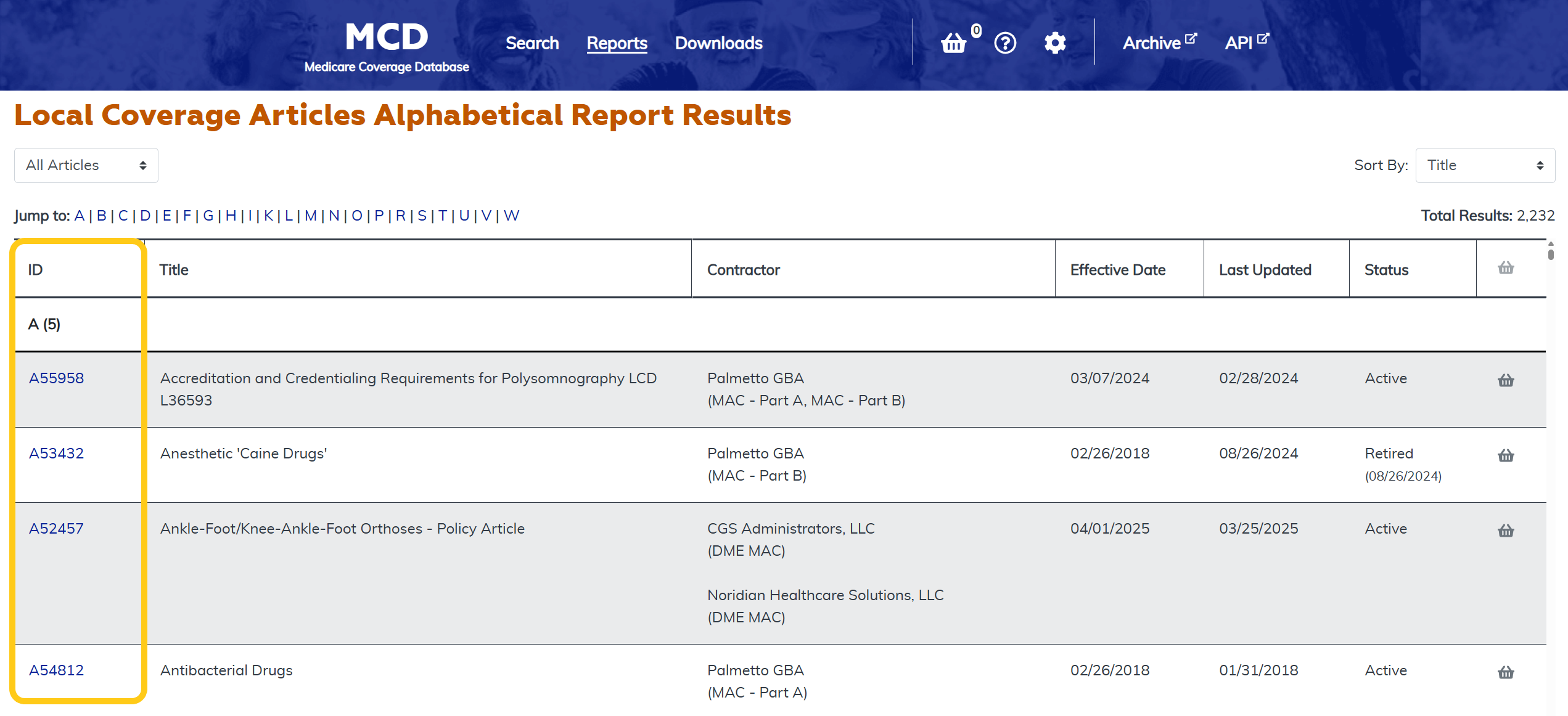
Task: Add Antibacterial Drugs article to basket
Action: pos(1506,672)
